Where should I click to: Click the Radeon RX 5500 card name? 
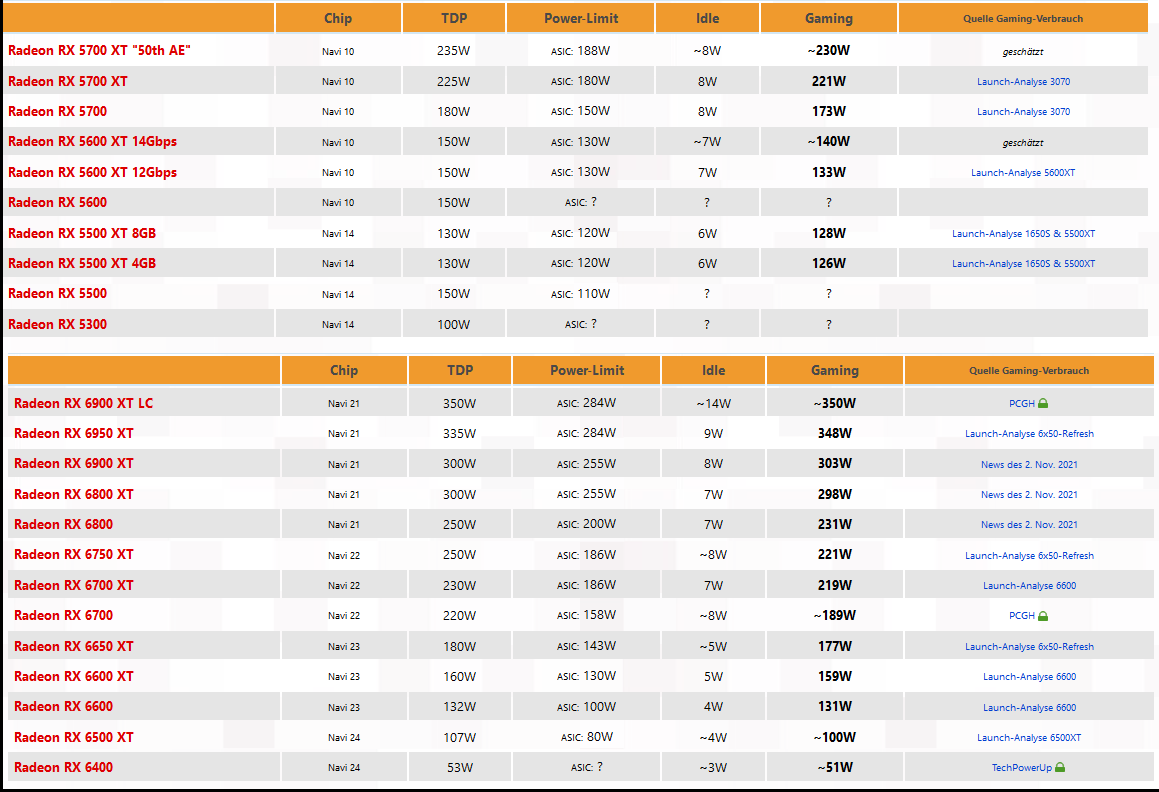click(57, 294)
